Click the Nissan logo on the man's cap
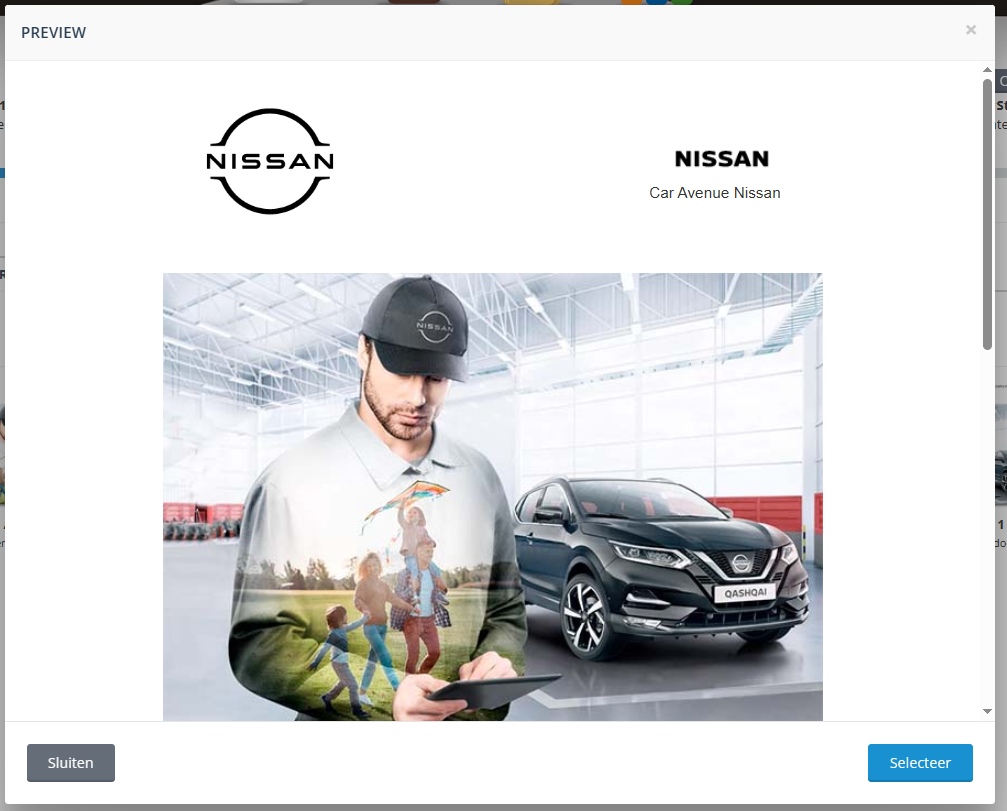The width and height of the screenshot is (1007, 811). [x=435, y=327]
